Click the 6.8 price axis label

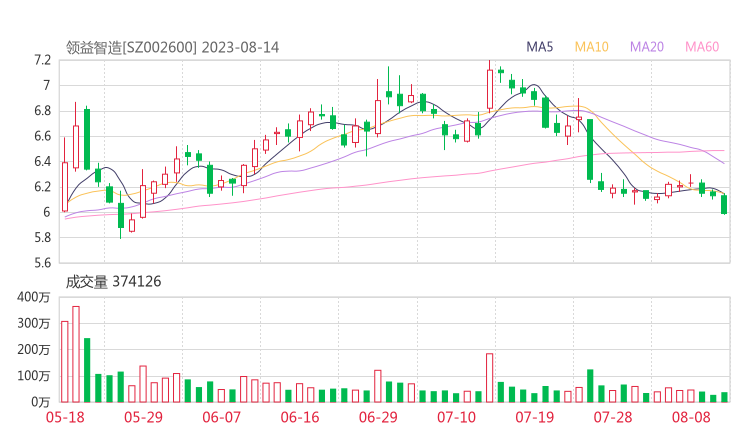tap(42, 111)
